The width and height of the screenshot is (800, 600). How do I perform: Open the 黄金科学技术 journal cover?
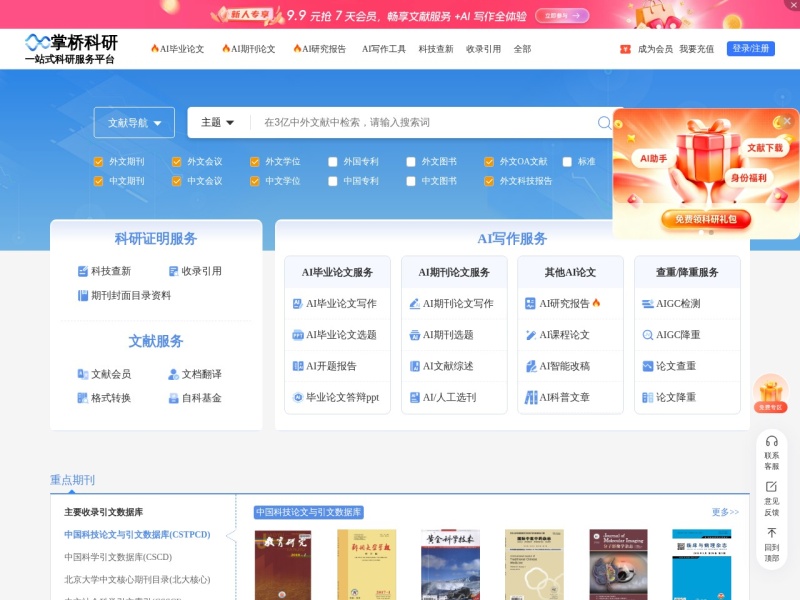point(451,565)
